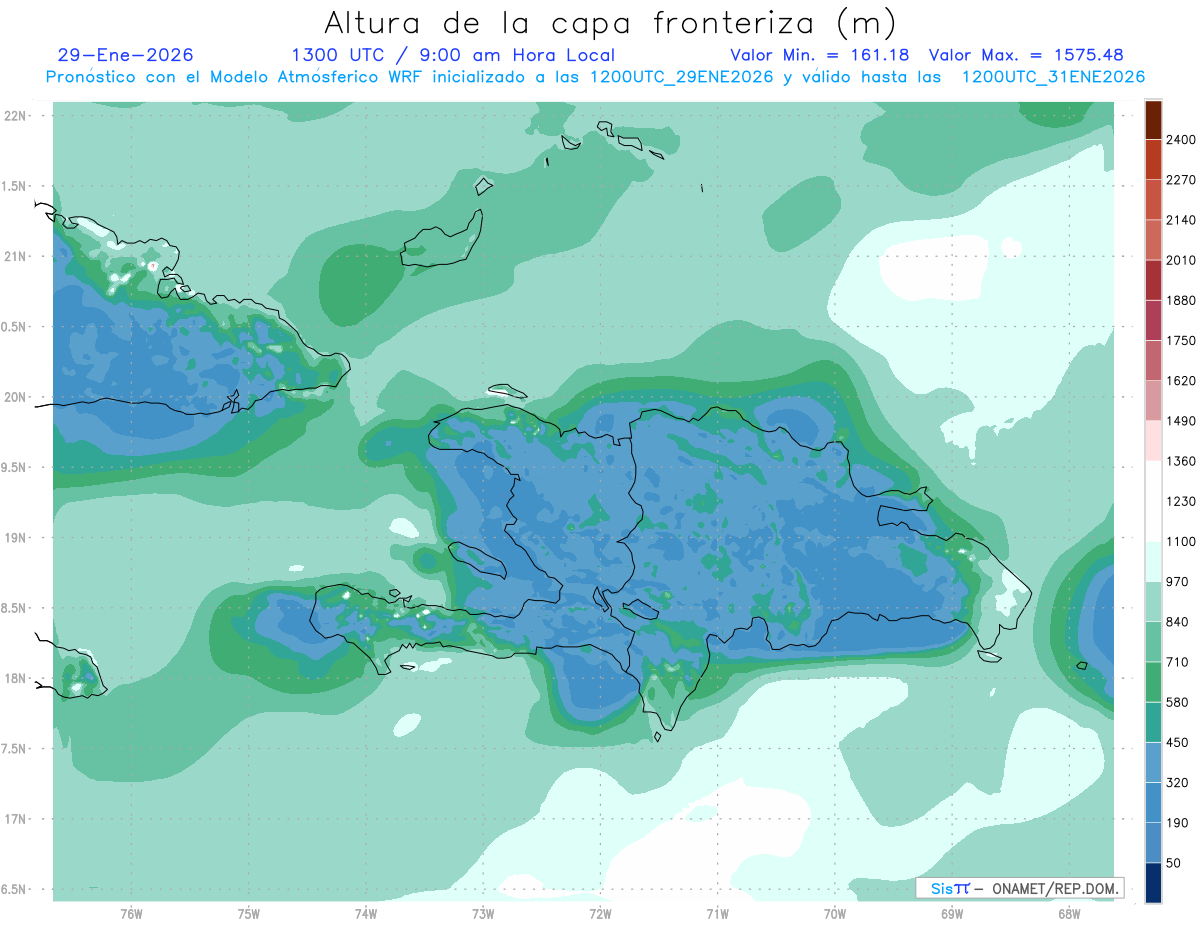Click the title 'Altura de la capa fronteriza (m)'

pyautogui.click(x=610, y=22)
